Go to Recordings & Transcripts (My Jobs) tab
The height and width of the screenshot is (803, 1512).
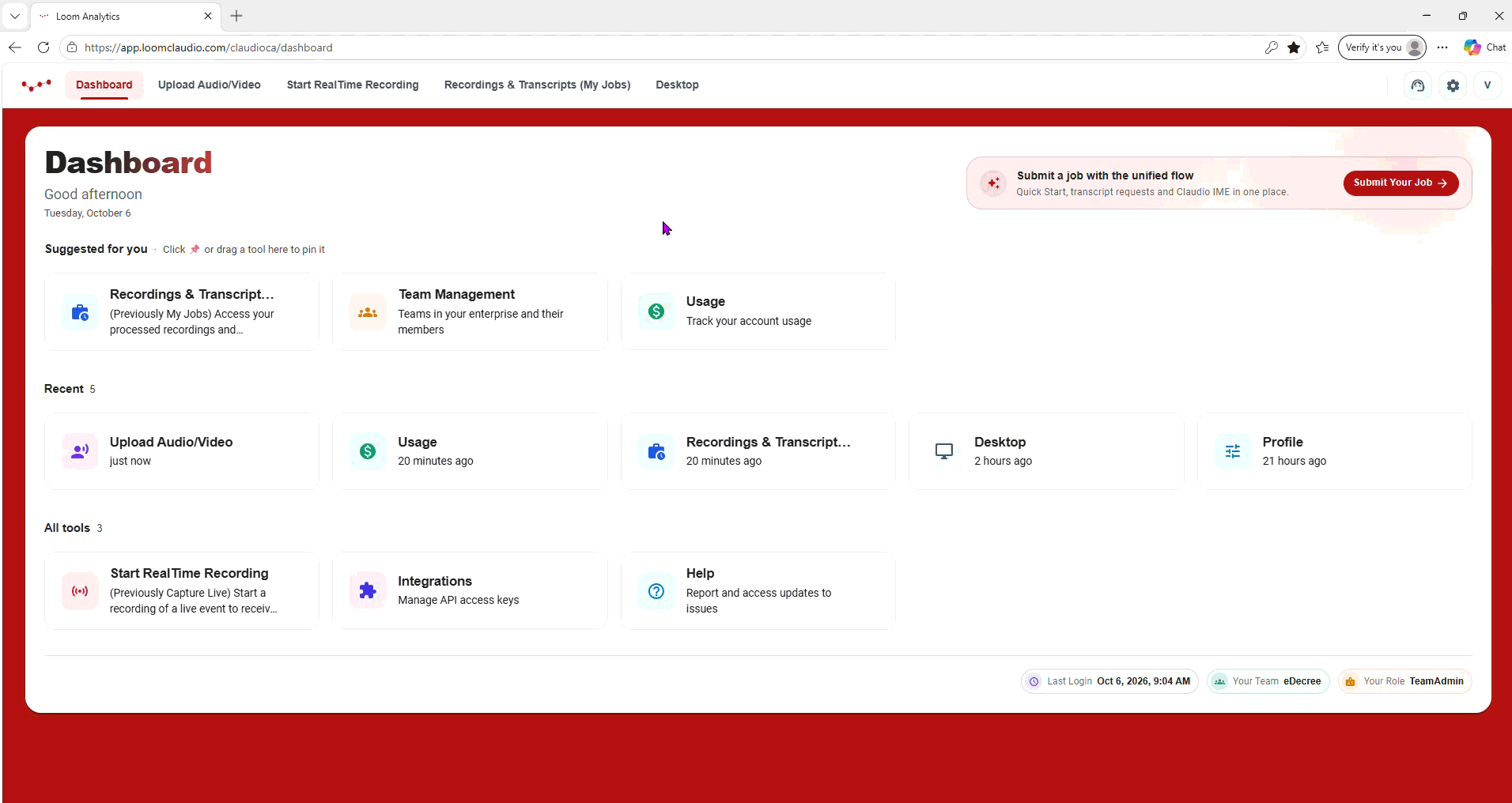pyautogui.click(x=538, y=85)
